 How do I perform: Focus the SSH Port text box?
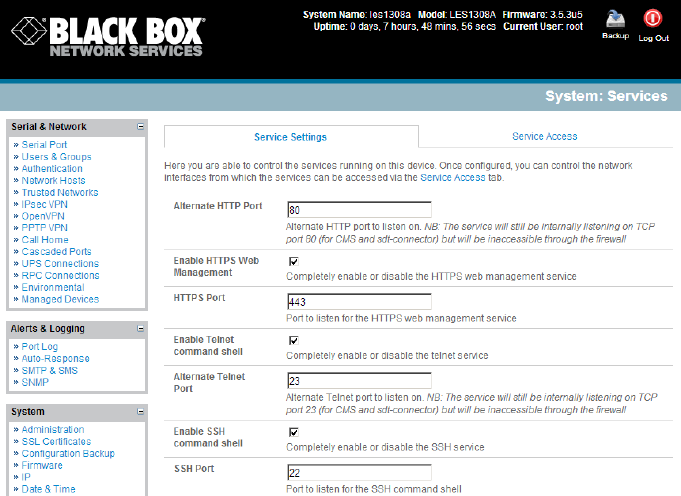coord(358,473)
